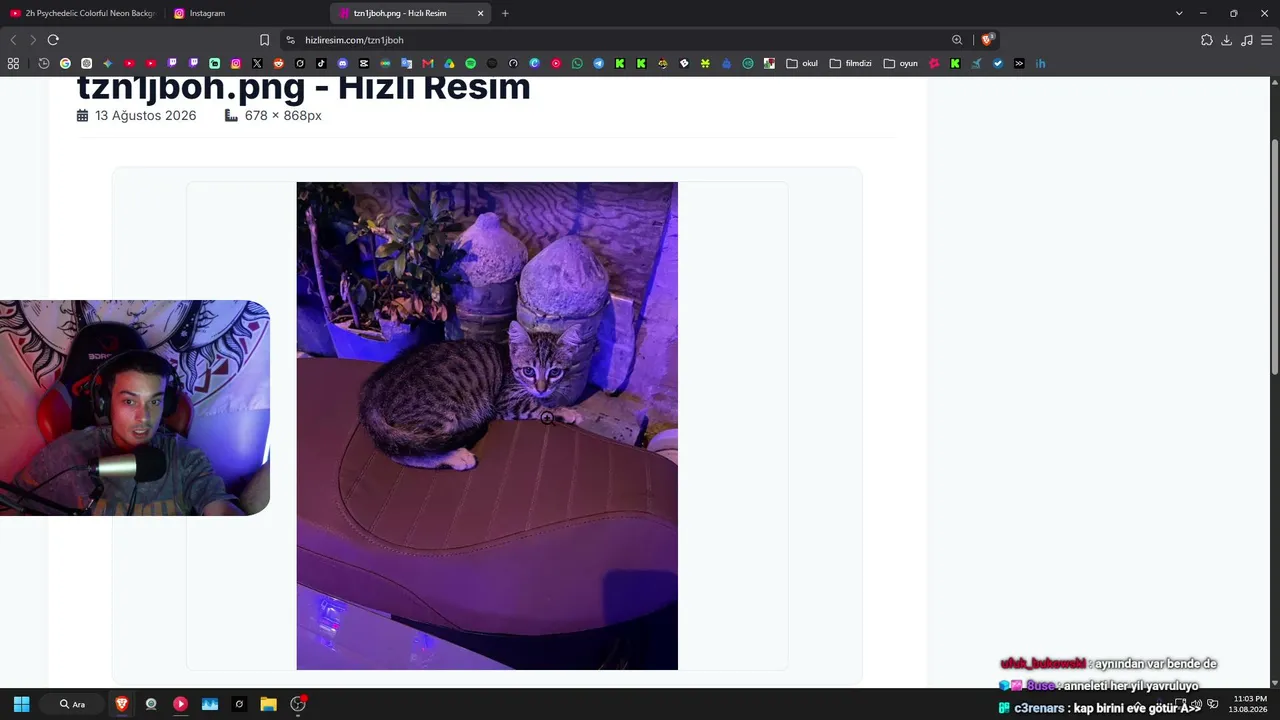Image resolution: width=1280 pixels, height=720 pixels.
Task: Open the oyun bookmarks folder
Action: click(901, 63)
